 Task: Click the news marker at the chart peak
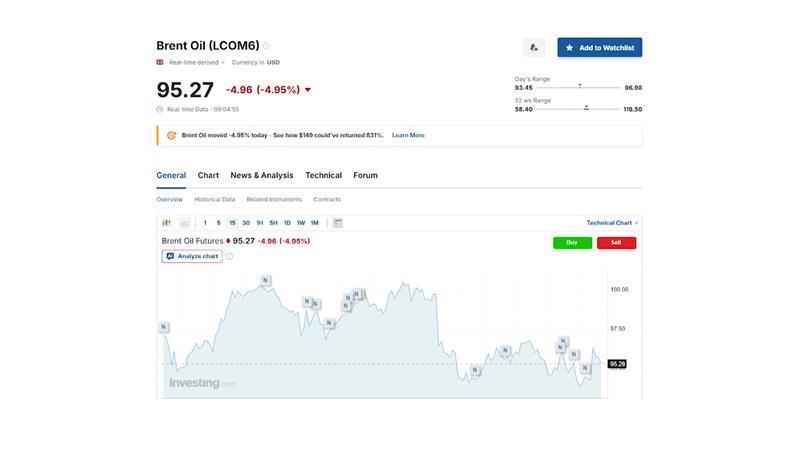[x=265, y=280]
